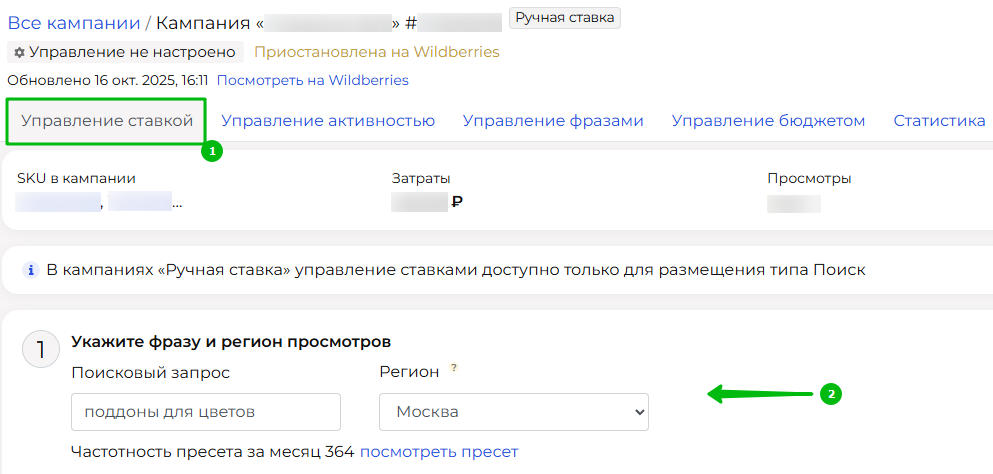Follow the "Посмотреть на Wildberries" link
The height and width of the screenshot is (474, 993).
tap(312, 80)
